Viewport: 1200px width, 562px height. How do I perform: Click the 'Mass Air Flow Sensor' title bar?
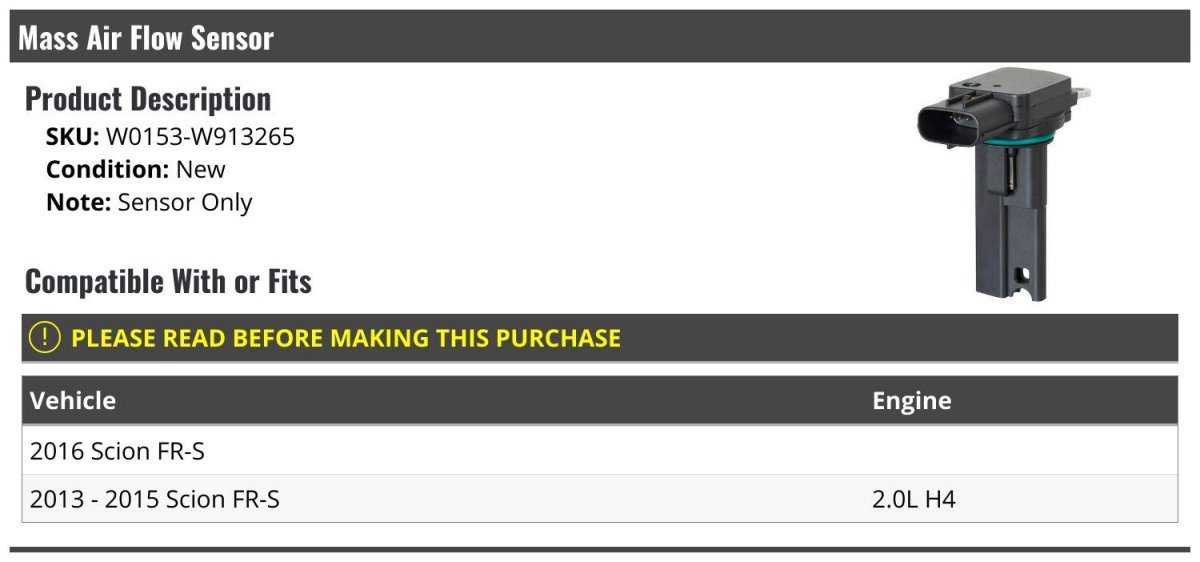[x=146, y=38]
